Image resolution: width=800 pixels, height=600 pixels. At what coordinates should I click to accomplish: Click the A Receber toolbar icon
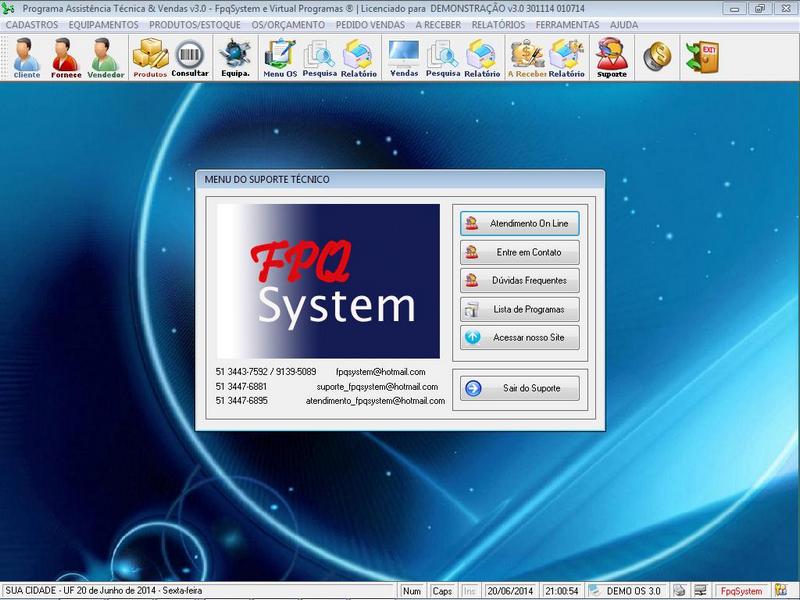click(x=526, y=58)
